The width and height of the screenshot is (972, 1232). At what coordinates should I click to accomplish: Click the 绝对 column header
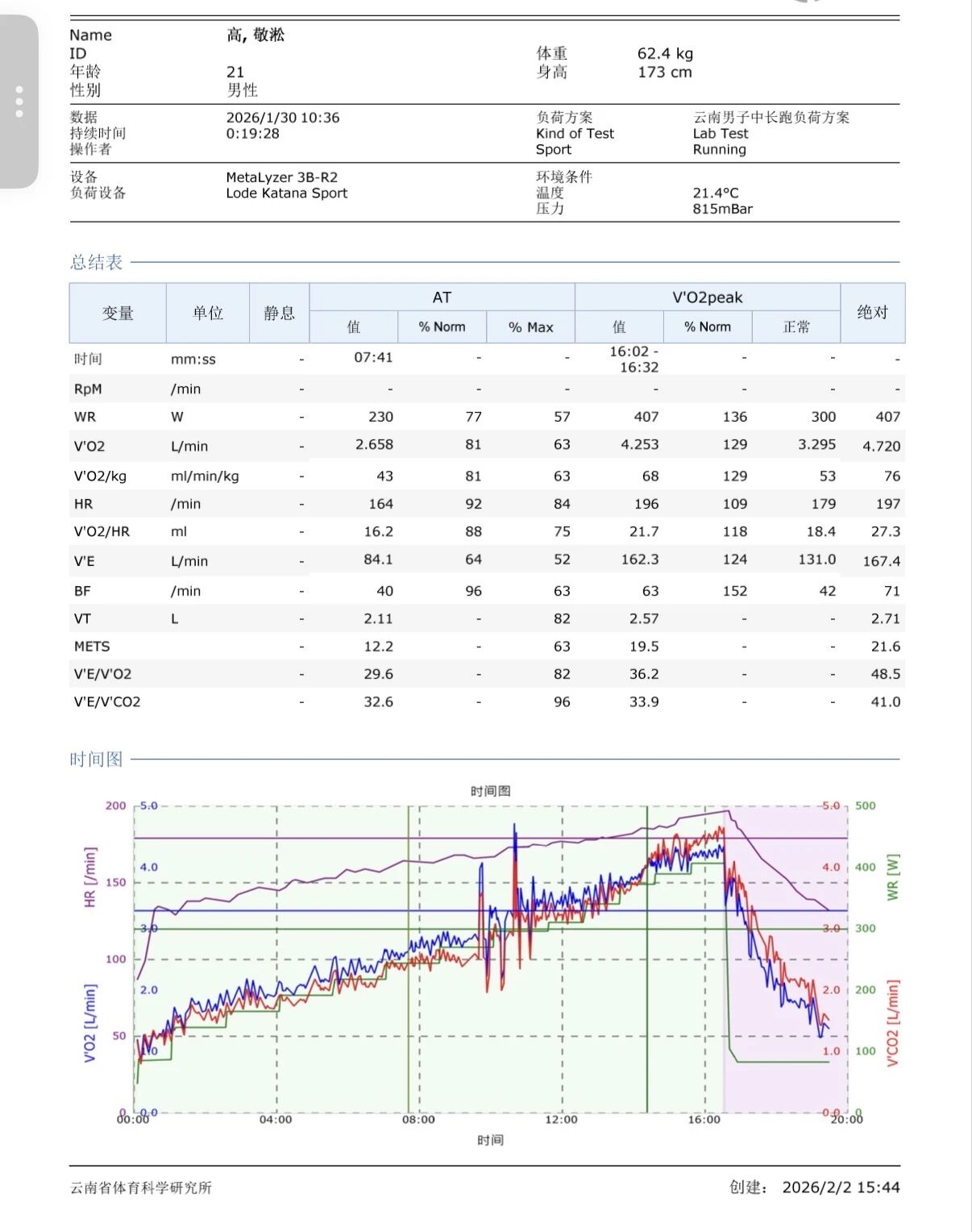(872, 313)
